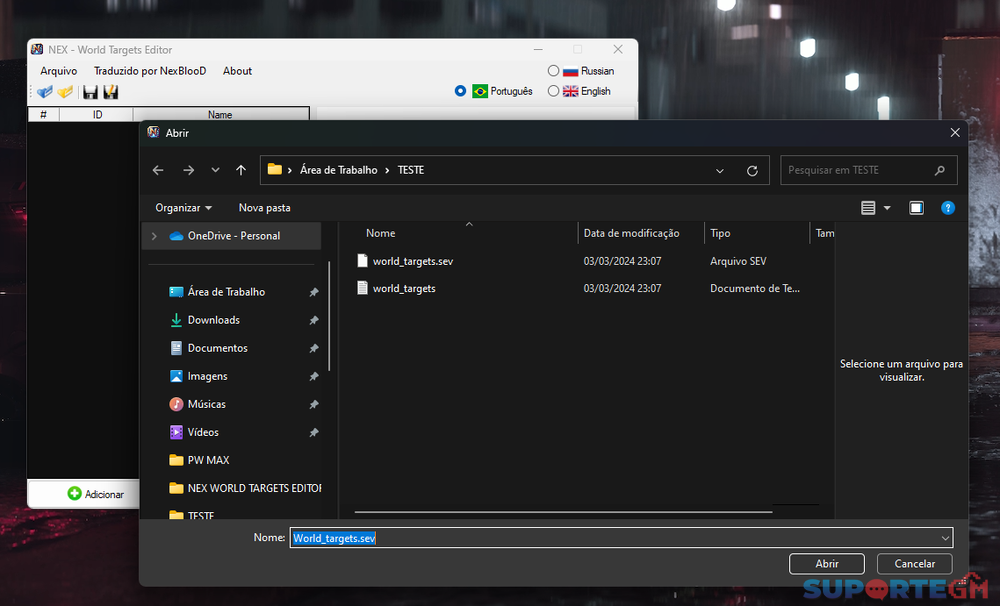Viewport: 1000px width, 606px height.
Task: Select the world_targets.sev file
Action: 412,261
